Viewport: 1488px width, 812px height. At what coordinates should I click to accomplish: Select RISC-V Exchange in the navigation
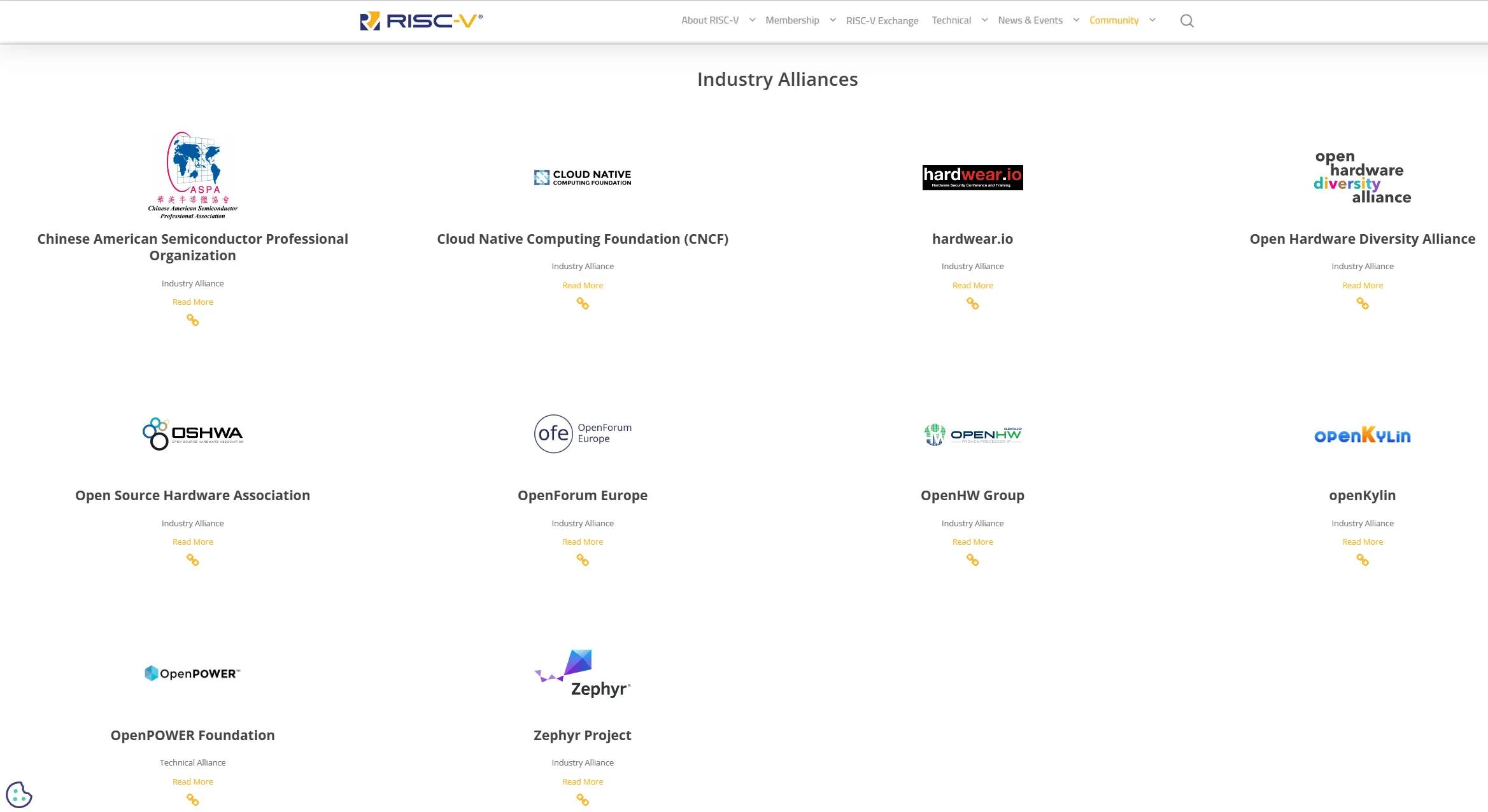882,20
